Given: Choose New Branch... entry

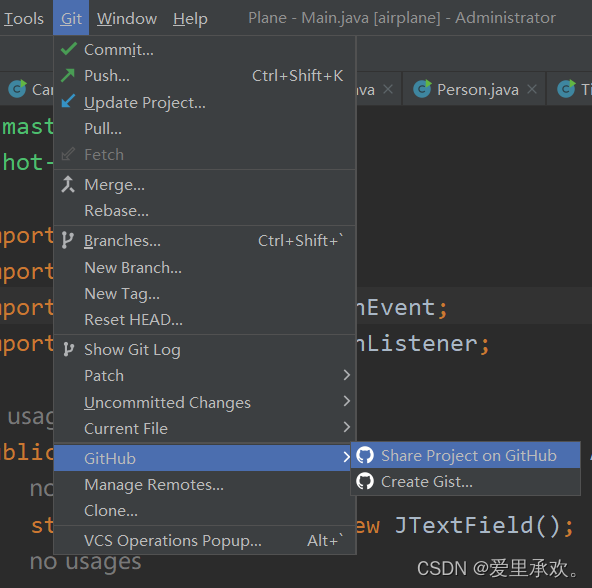Looking at the screenshot, I should 205,267.
